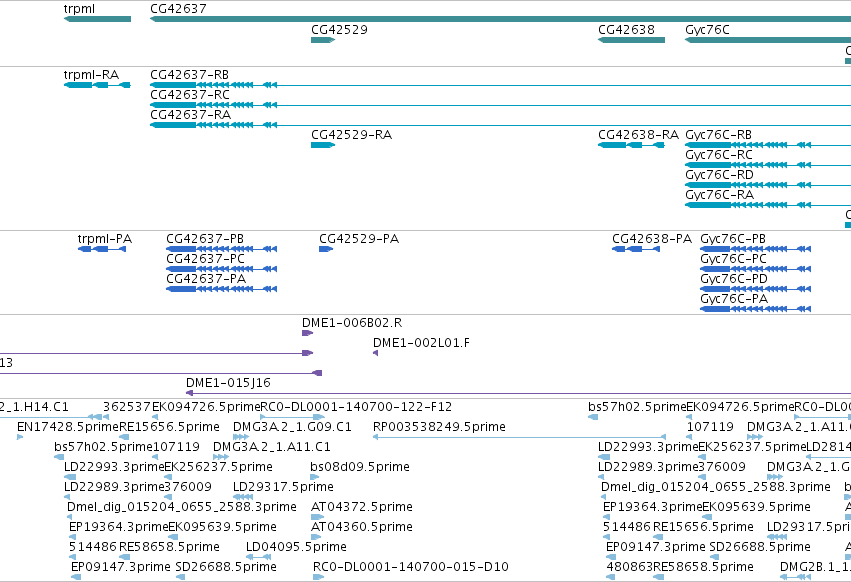Image resolution: width=851 pixels, height=582 pixels.
Task: Select transcript CG42637-RB
Action: coord(500,85)
